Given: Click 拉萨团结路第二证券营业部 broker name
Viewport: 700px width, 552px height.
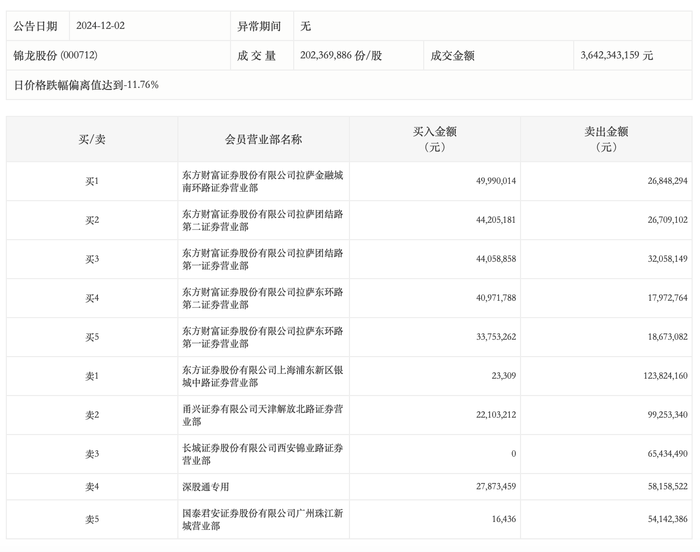Looking at the screenshot, I should (x=262, y=220).
